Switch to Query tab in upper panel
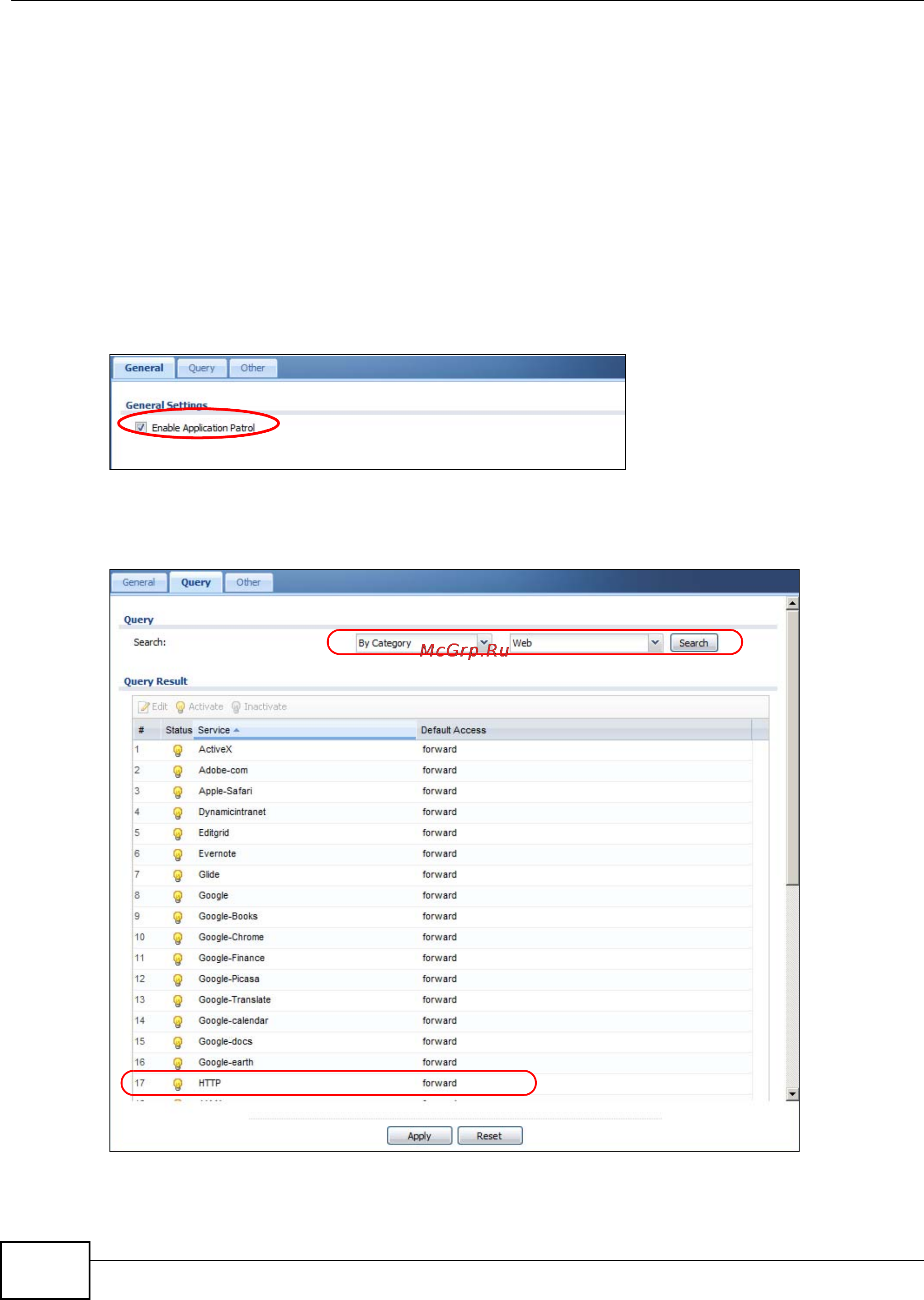Viewport: 924px width, 1300px height. pyautogui.click(x=201, y=368)
